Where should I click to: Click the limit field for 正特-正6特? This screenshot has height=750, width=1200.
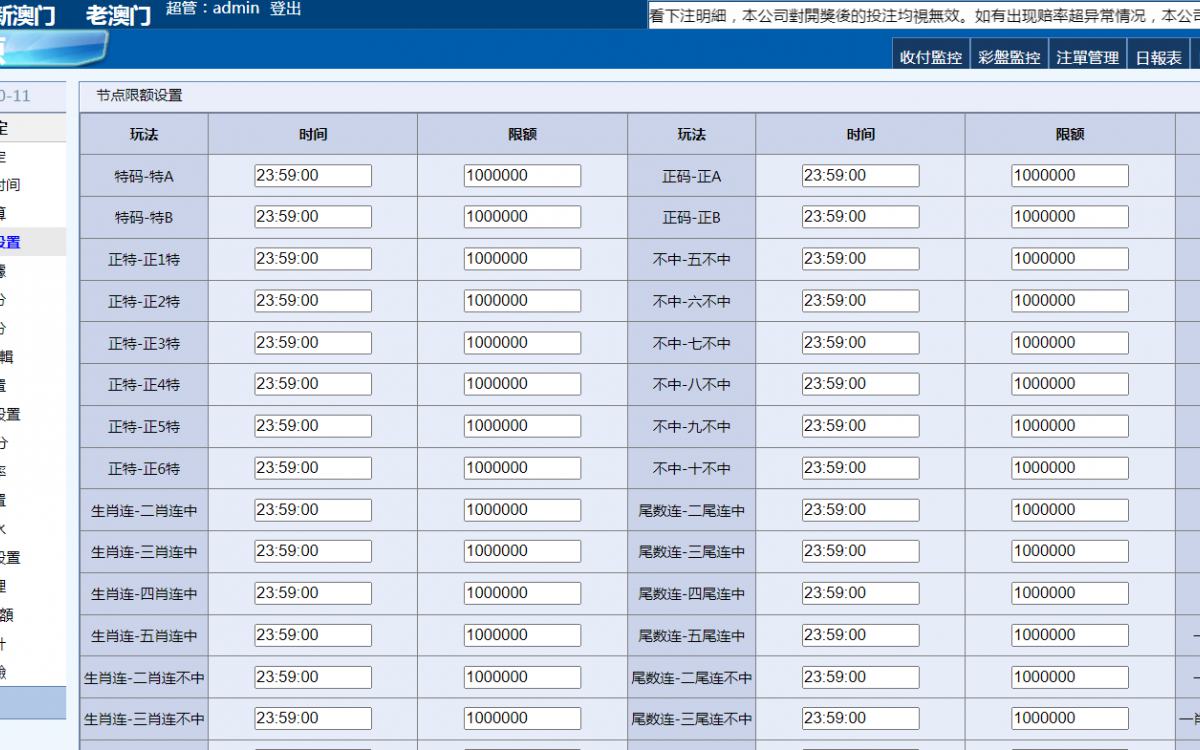[522, 468]
